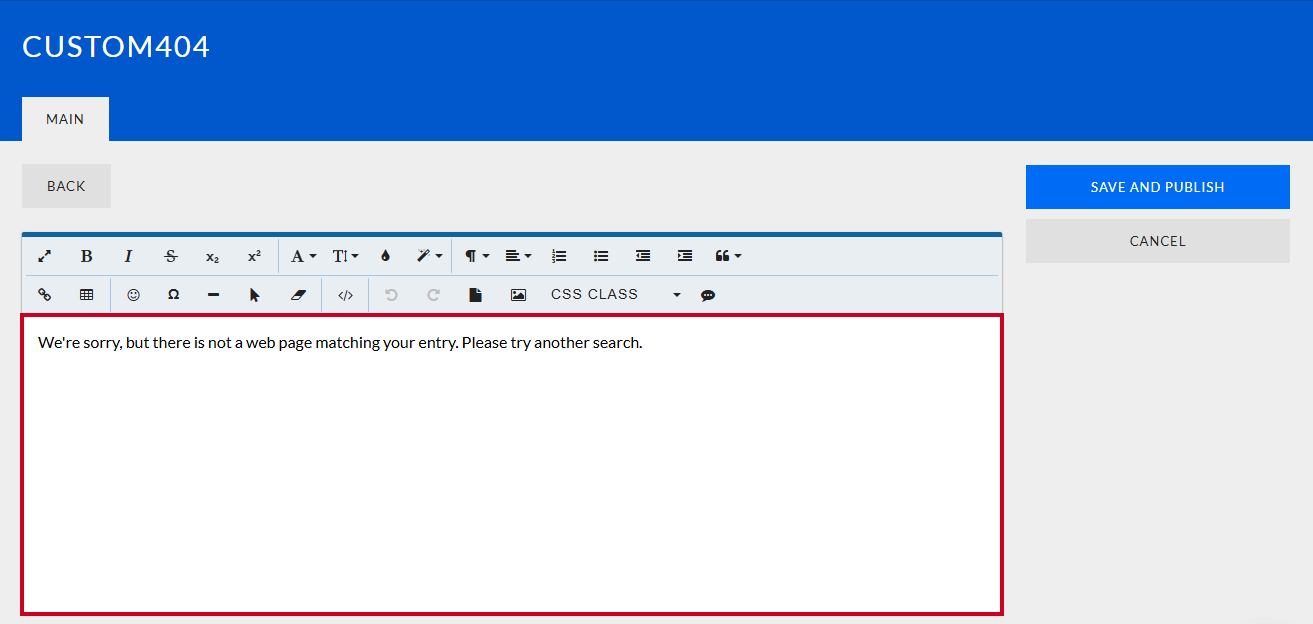1313x624 pixels.
Task: Click the "We're sorry" message text
Action: [340, 343]
